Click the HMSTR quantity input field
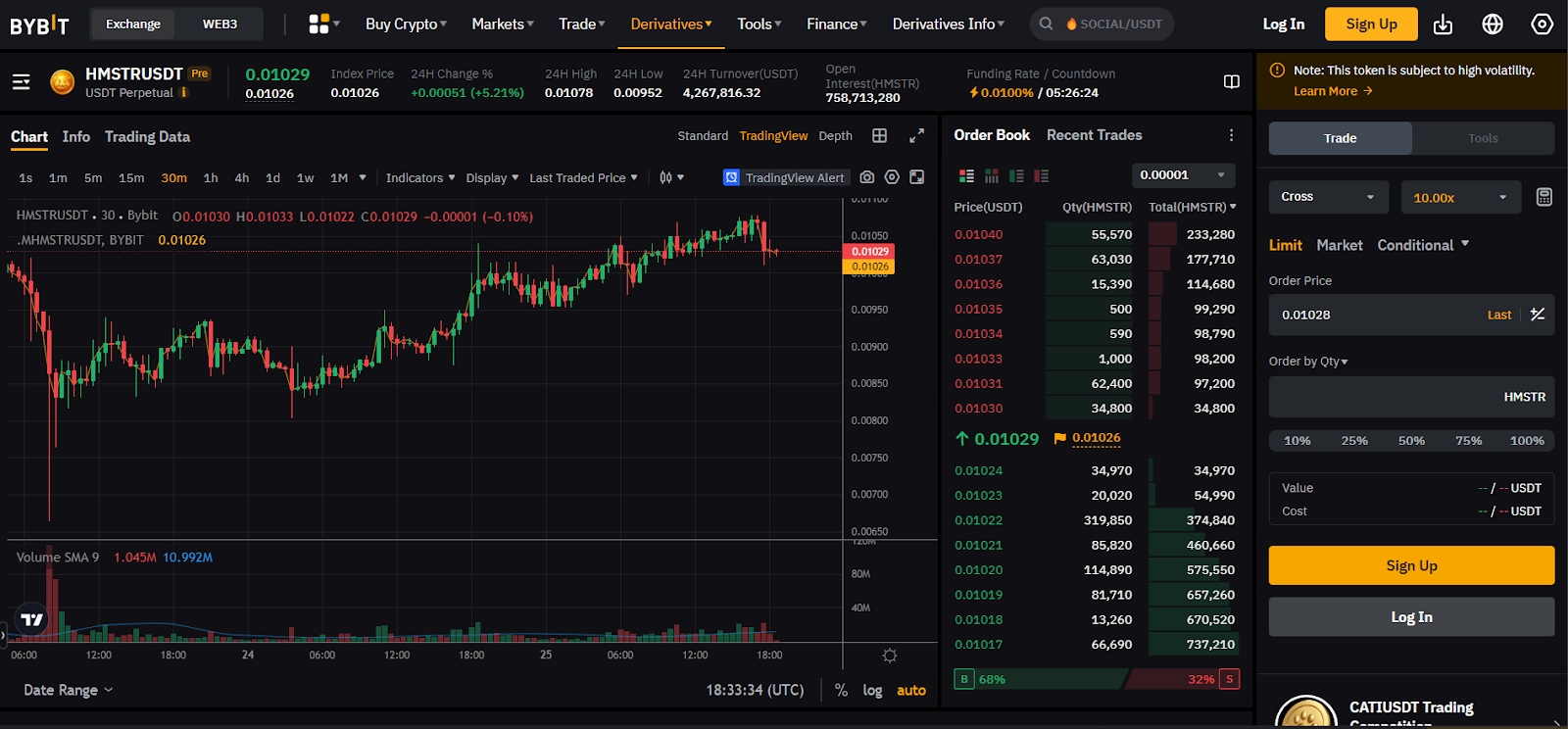This screenshot has height=729, width=1568. (x=1411, y=397)
